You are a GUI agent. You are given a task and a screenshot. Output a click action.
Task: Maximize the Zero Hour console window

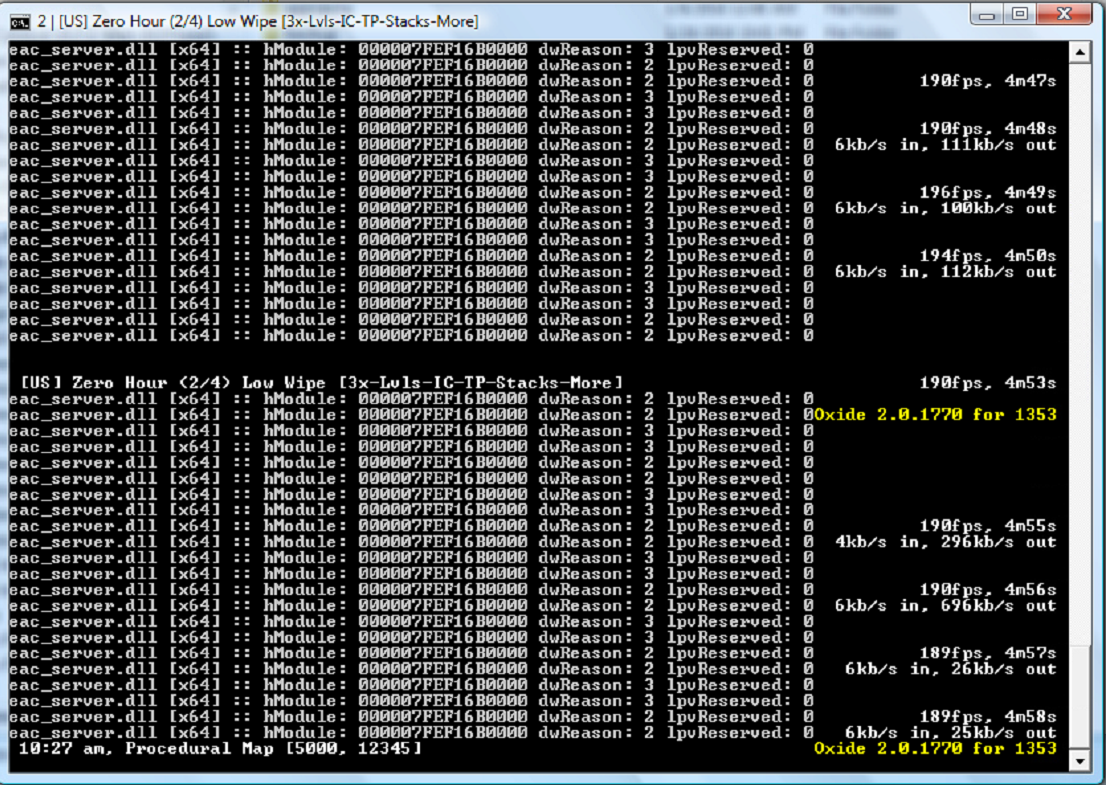1020,15
